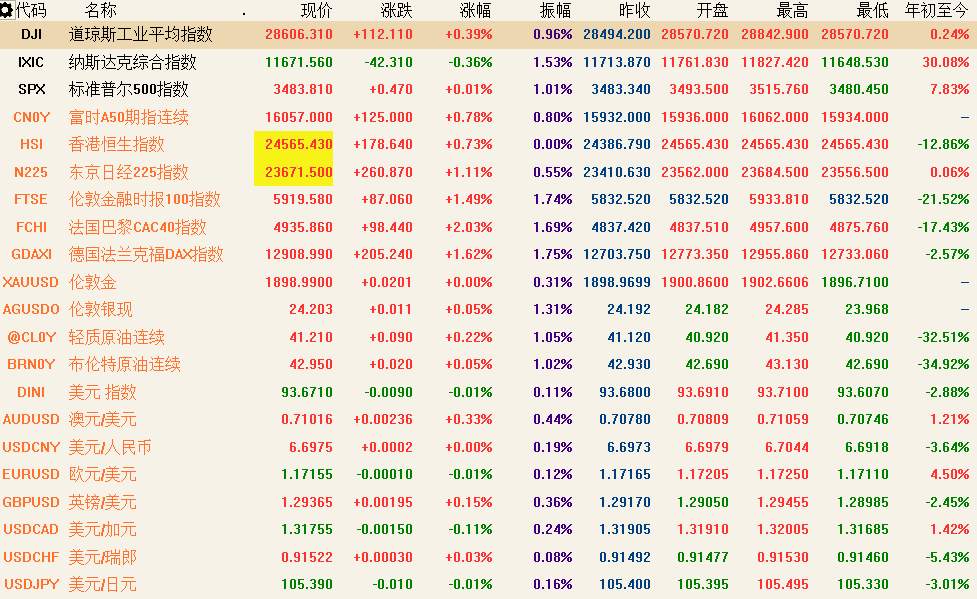Viewport: 977px width, 599px height.
Task: Select the 标准普尔500指数 row
Action: tap(488, 89)
